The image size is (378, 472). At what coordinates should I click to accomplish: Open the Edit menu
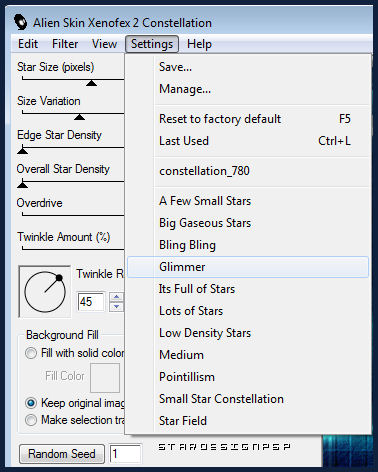pyautogui.click(x=28, y=44)
